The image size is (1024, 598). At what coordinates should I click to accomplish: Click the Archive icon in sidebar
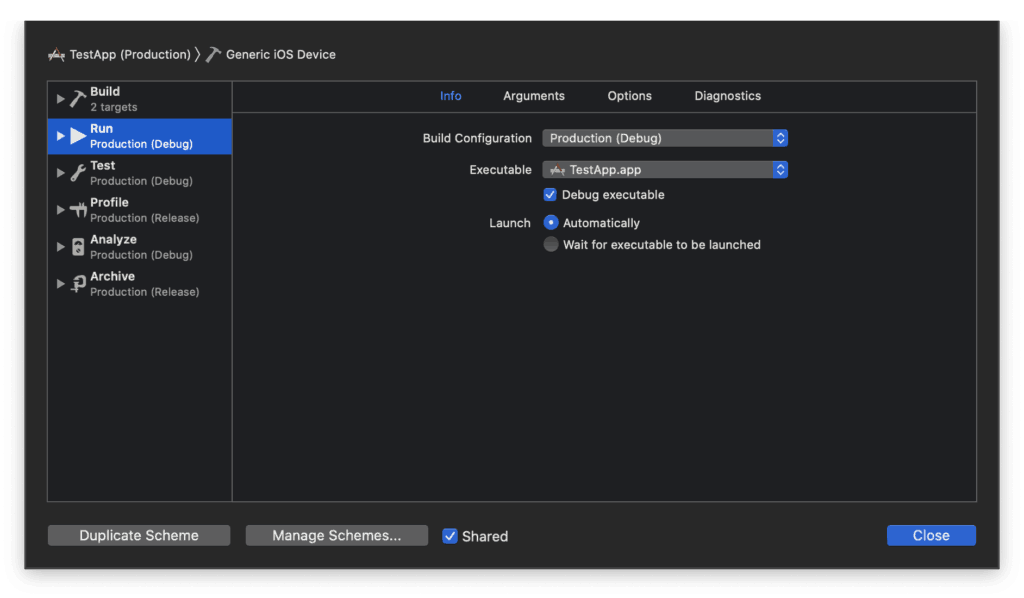click(78, 284)
